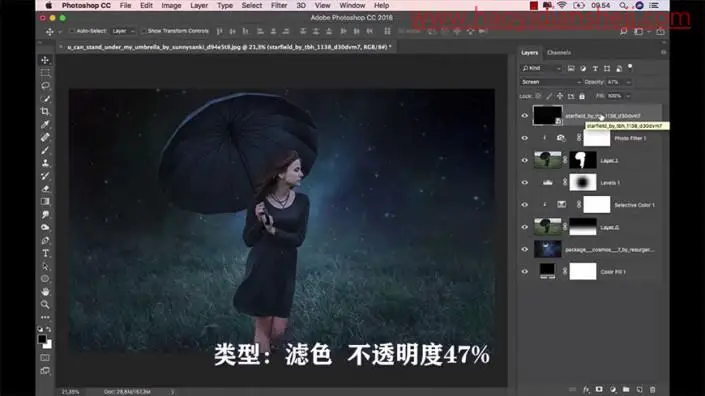Open the File menu
Viewport: 705px width, 396px height.
(x=125, y=5)
